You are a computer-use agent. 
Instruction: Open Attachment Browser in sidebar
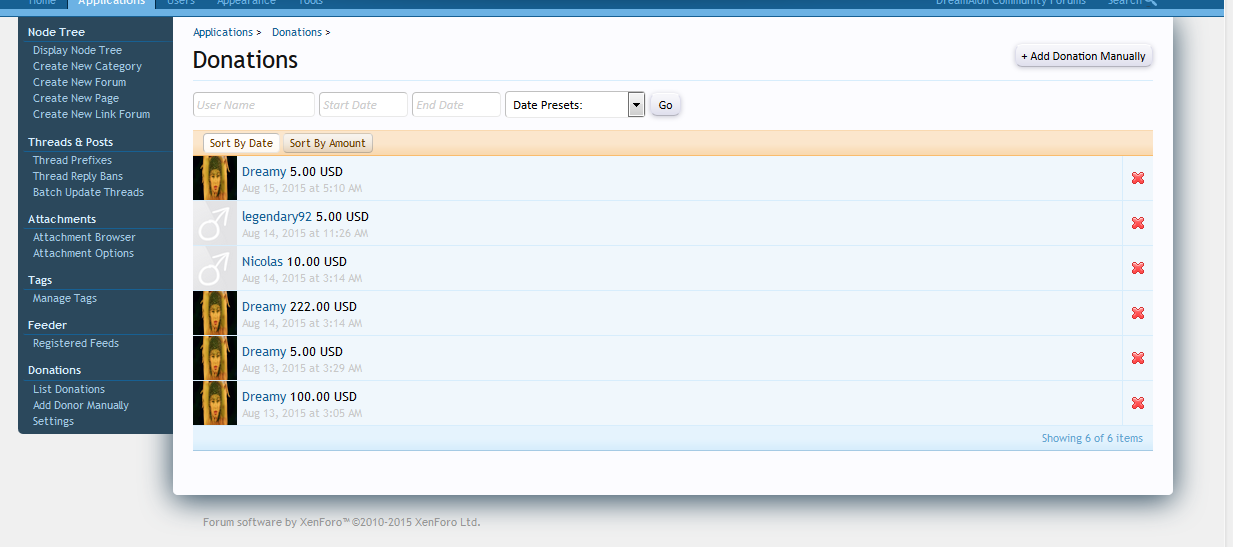[x=84, y=237]
